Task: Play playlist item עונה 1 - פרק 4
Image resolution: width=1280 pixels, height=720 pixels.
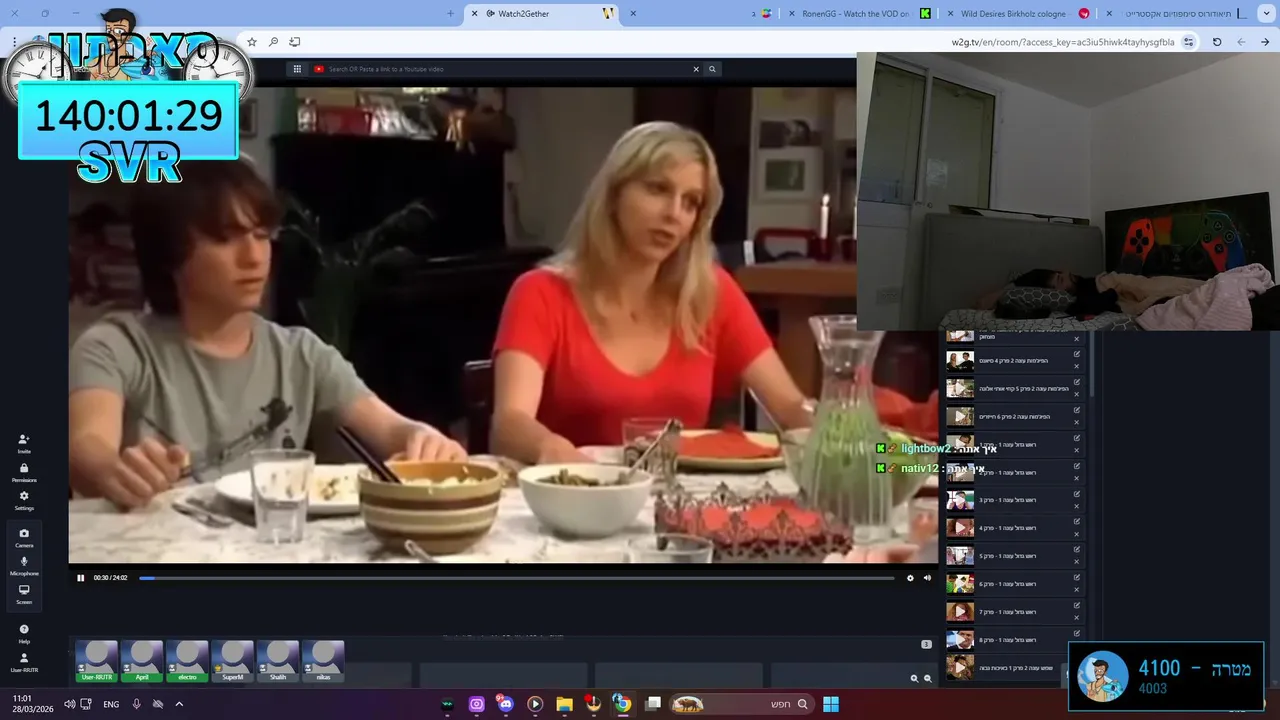Action: 1014,528
